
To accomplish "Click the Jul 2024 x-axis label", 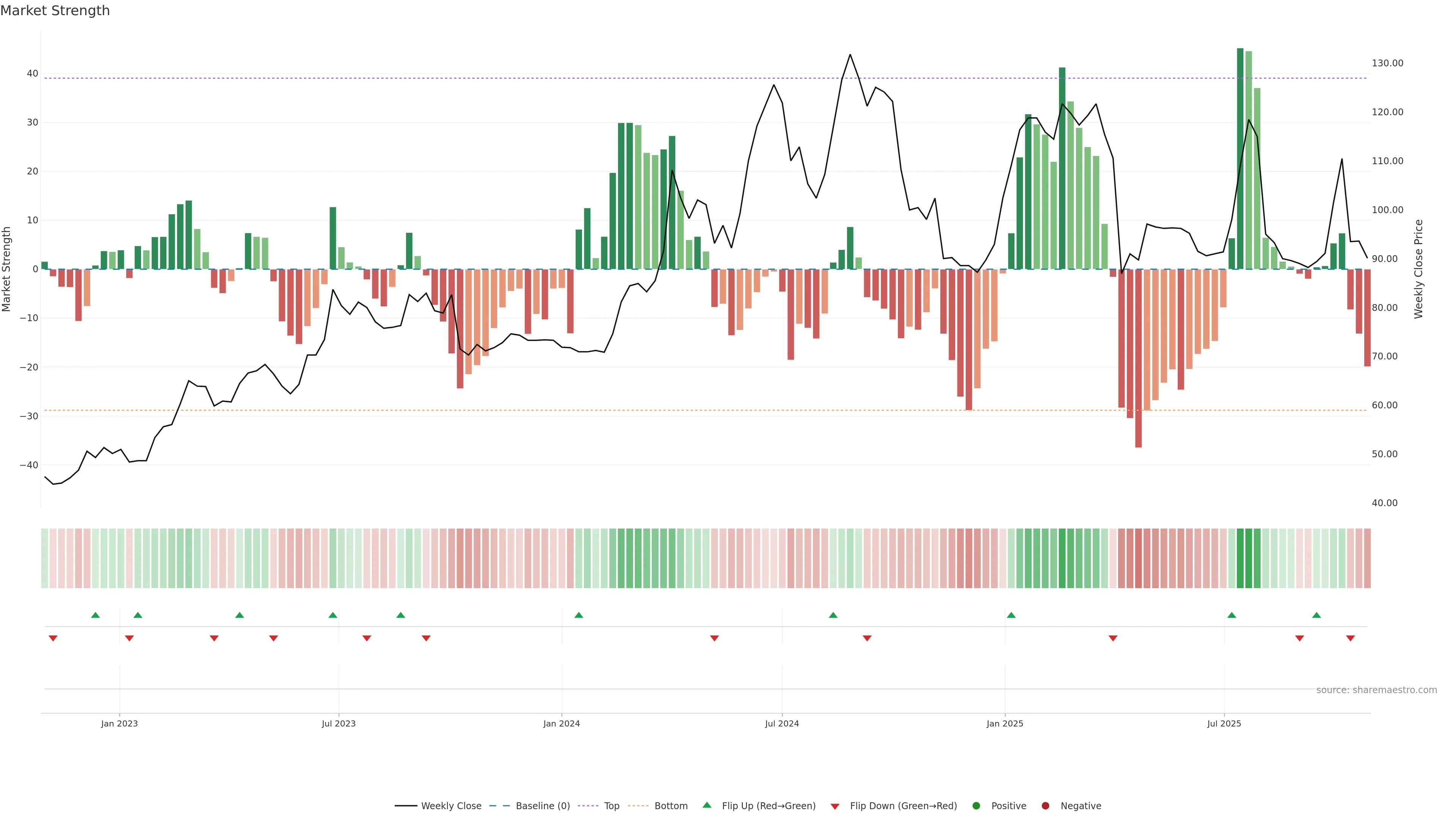I will pyautogui.click(x=782, y=723).
